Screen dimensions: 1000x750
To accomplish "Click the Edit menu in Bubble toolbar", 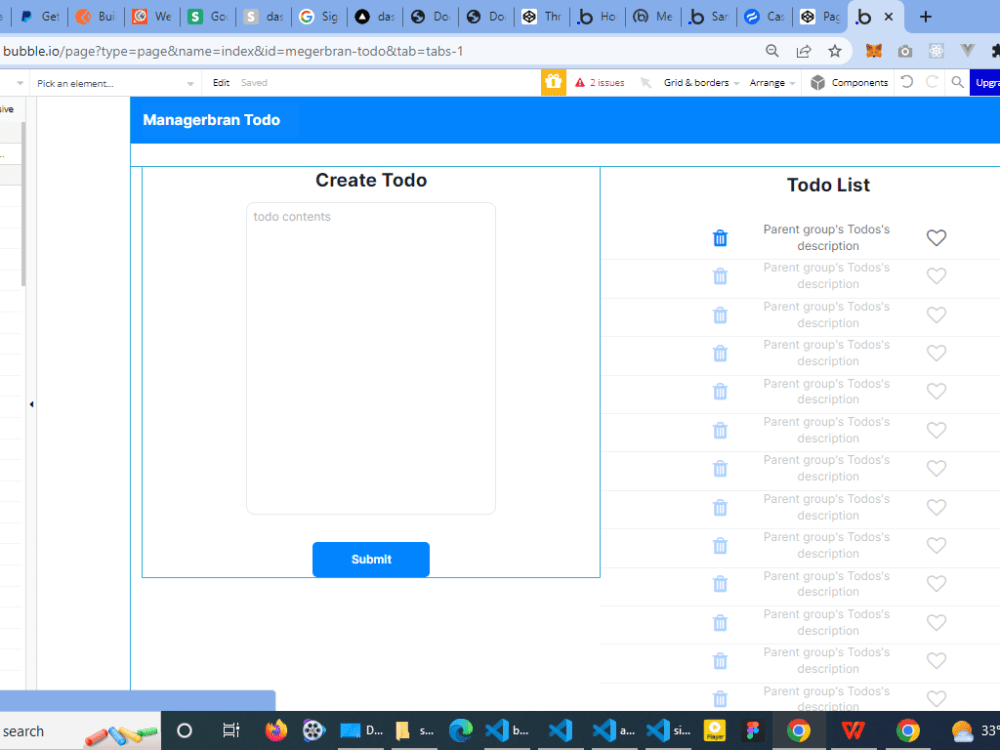I will (221, 83).
